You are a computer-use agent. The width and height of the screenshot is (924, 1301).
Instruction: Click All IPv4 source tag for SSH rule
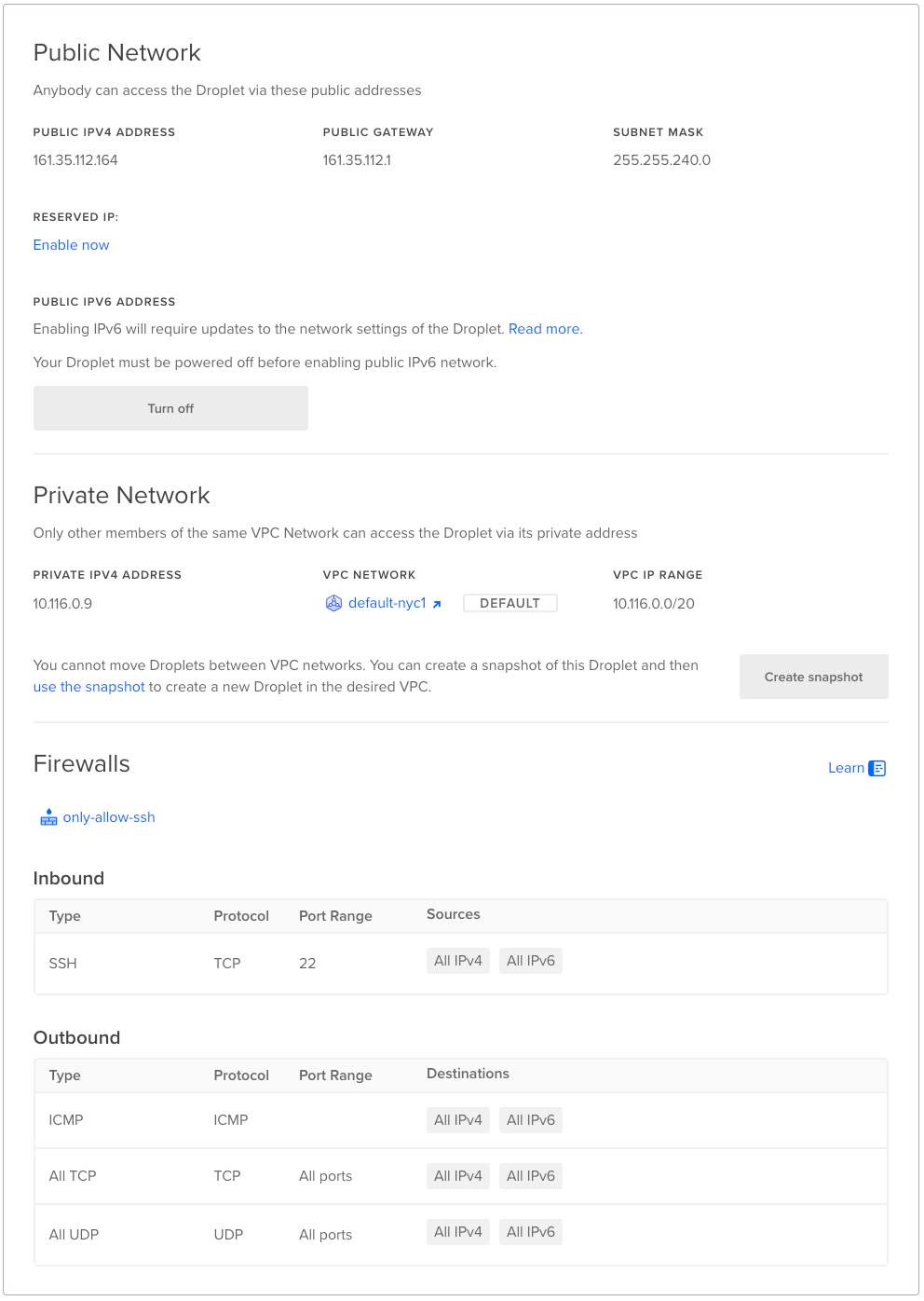point(458,961)
